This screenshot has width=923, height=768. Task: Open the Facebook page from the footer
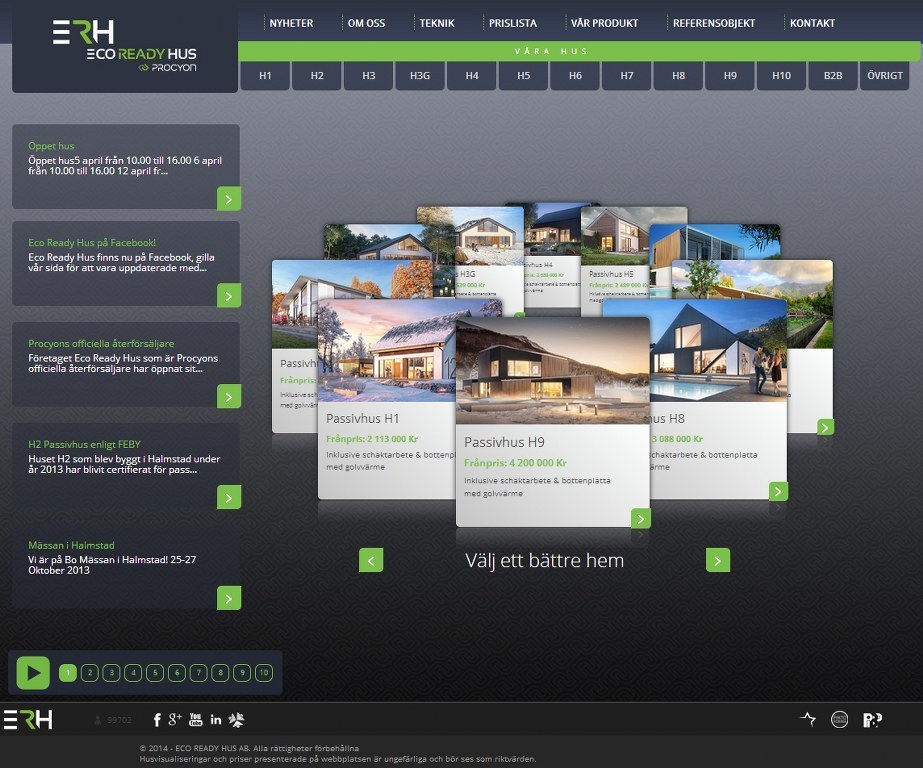[157, 720]
